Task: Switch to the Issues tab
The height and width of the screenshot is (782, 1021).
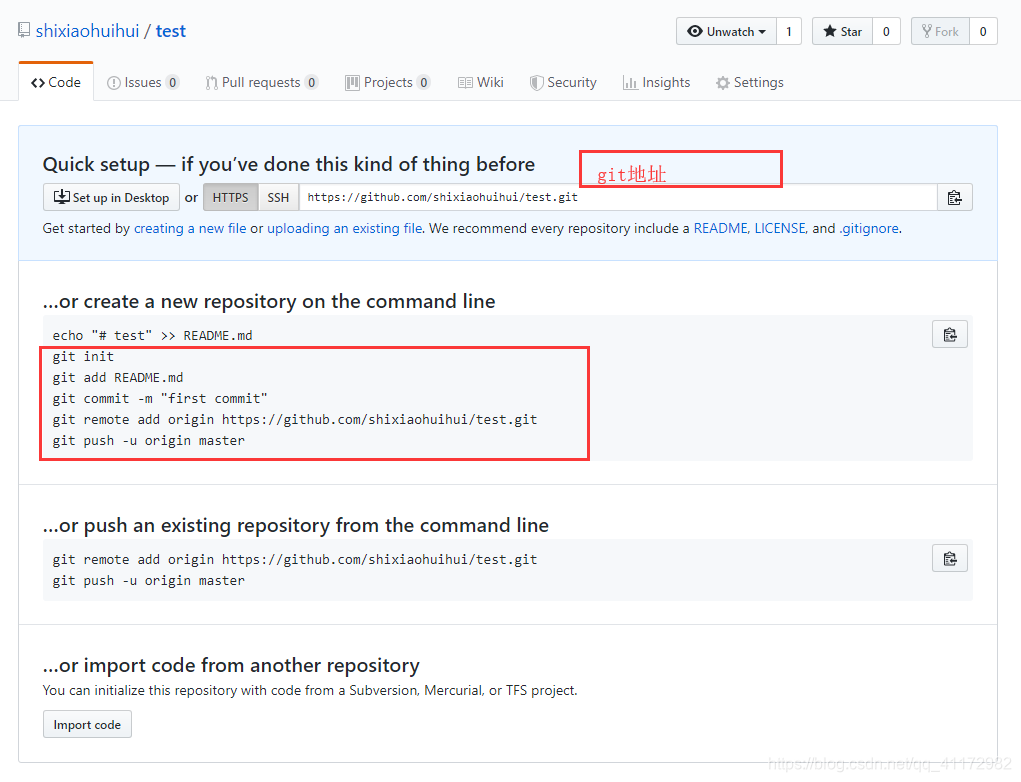Action: coord(143,83)
